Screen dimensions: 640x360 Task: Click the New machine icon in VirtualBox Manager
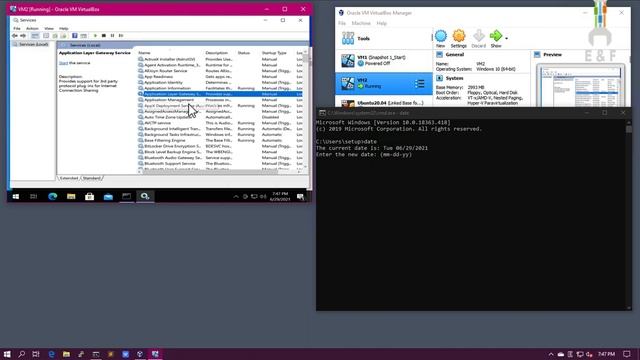[440, 39]
